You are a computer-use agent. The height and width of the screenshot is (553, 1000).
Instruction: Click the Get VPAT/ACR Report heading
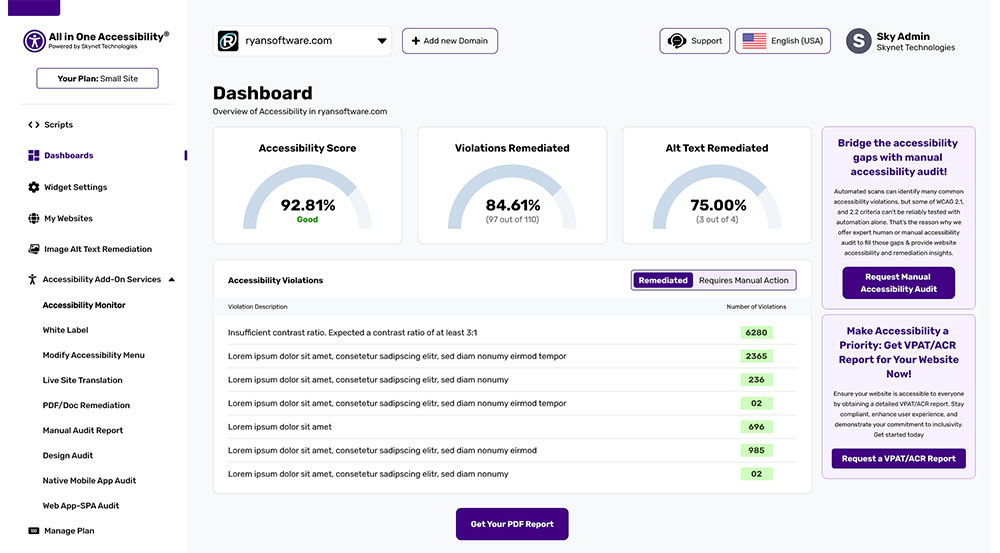tap(898, 352)
